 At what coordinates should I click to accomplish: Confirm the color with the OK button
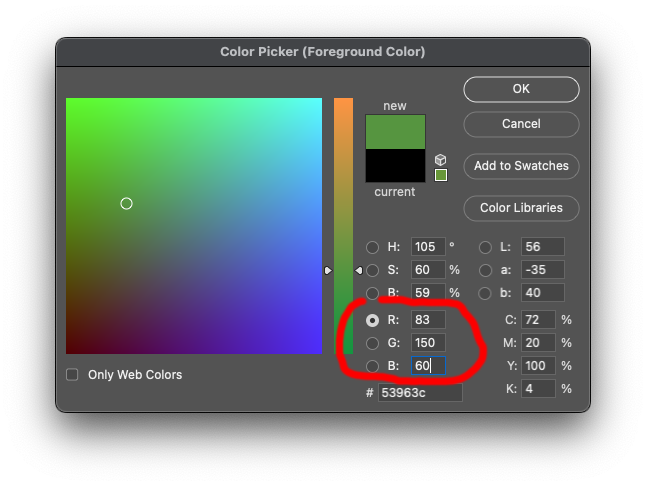pos(521,89)
